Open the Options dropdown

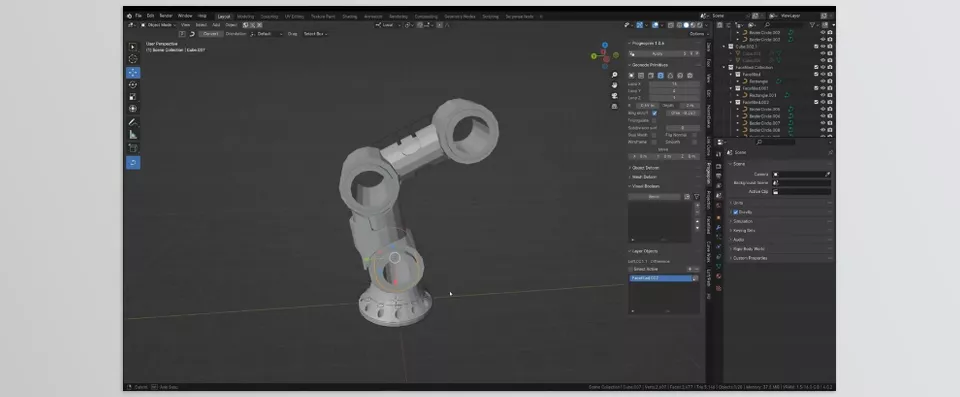click(699, 34)
